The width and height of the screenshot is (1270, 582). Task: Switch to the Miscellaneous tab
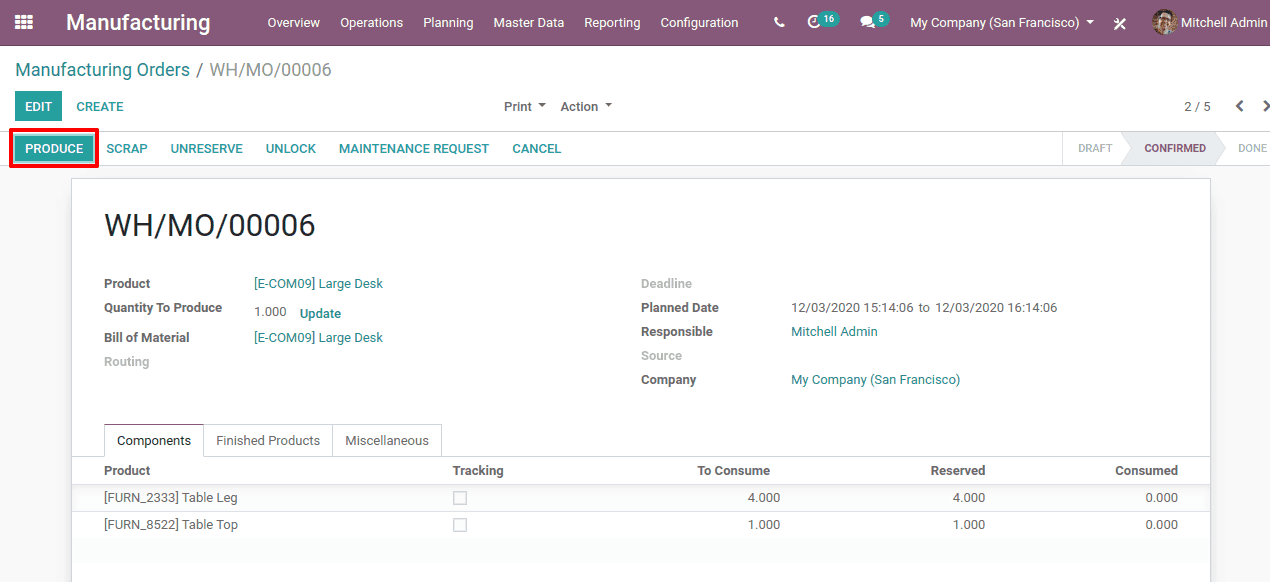[387, 440]
